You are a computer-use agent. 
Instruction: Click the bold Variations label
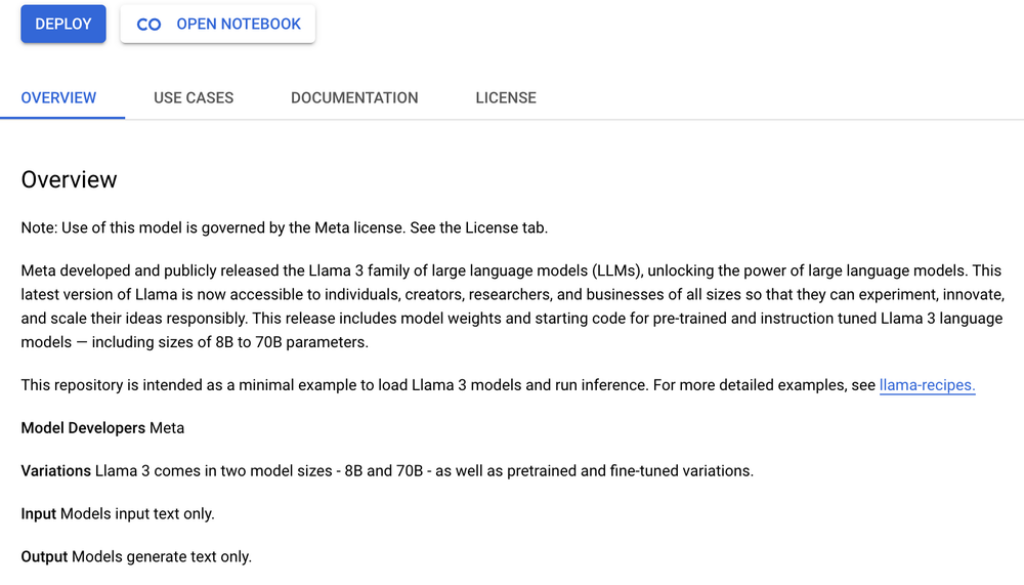(x=56, y=471)
